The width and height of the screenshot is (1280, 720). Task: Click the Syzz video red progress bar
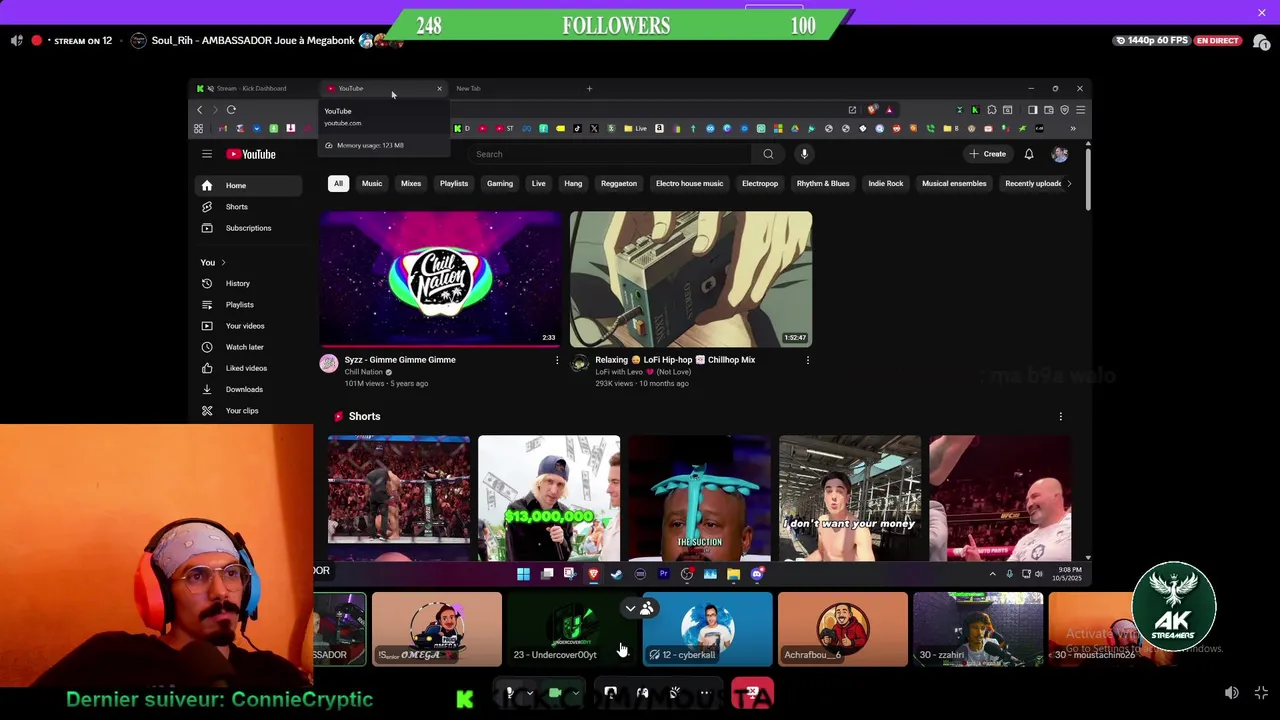[x=441, y=346]
